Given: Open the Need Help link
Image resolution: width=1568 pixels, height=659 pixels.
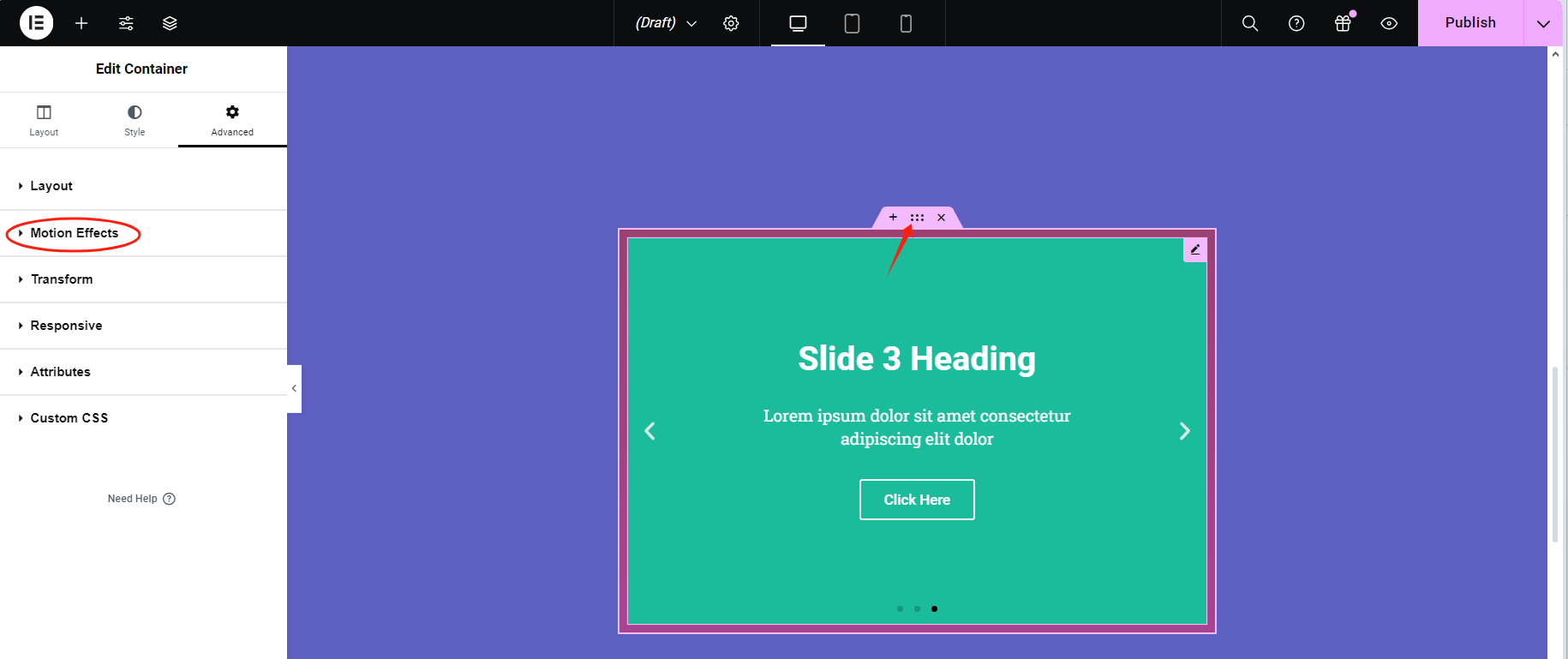Looking at the screenshot, I should pyautogui.click(x=141, y=499).
